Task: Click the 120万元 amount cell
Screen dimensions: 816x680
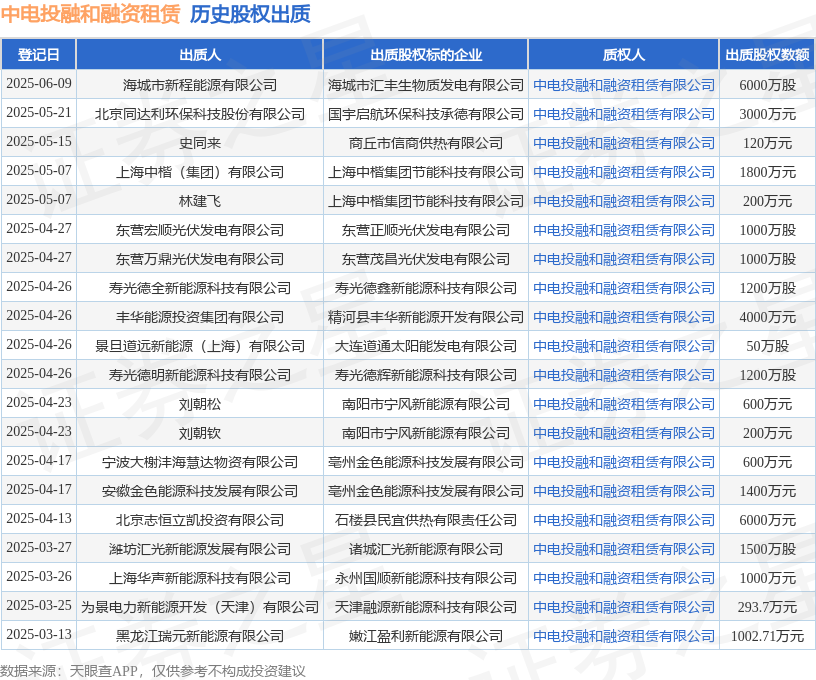Action: click(x=768, y=143)
